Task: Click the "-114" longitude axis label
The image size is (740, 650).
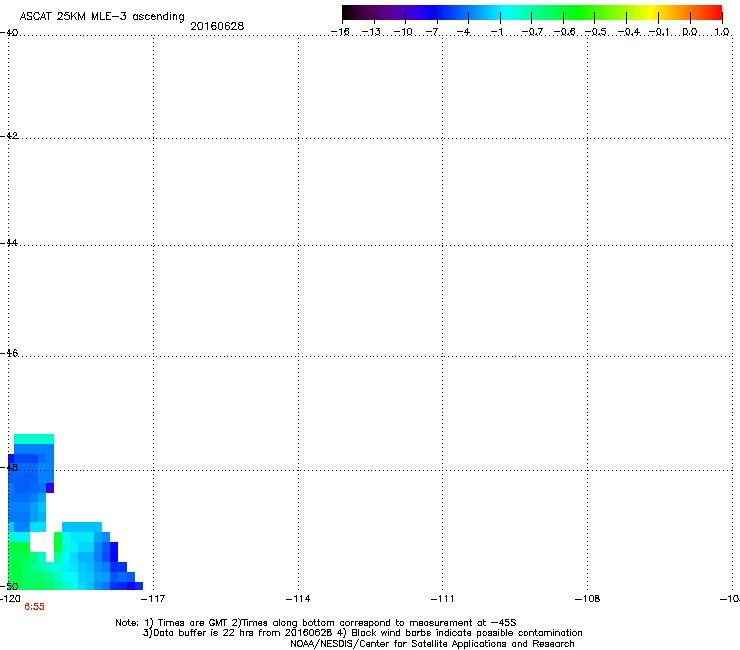Action: click(298, 599)
